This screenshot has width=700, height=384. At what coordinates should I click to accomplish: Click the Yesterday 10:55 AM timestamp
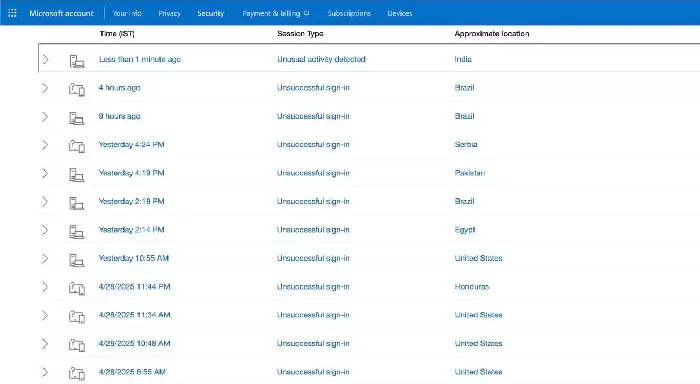[x=134, y=258]
